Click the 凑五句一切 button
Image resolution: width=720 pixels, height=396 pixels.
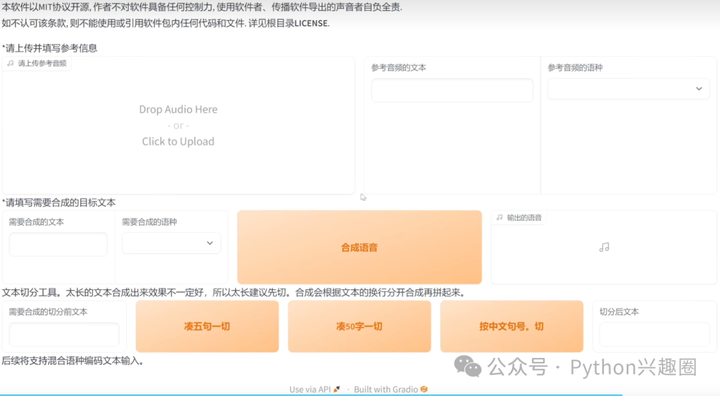click(207, 326)
